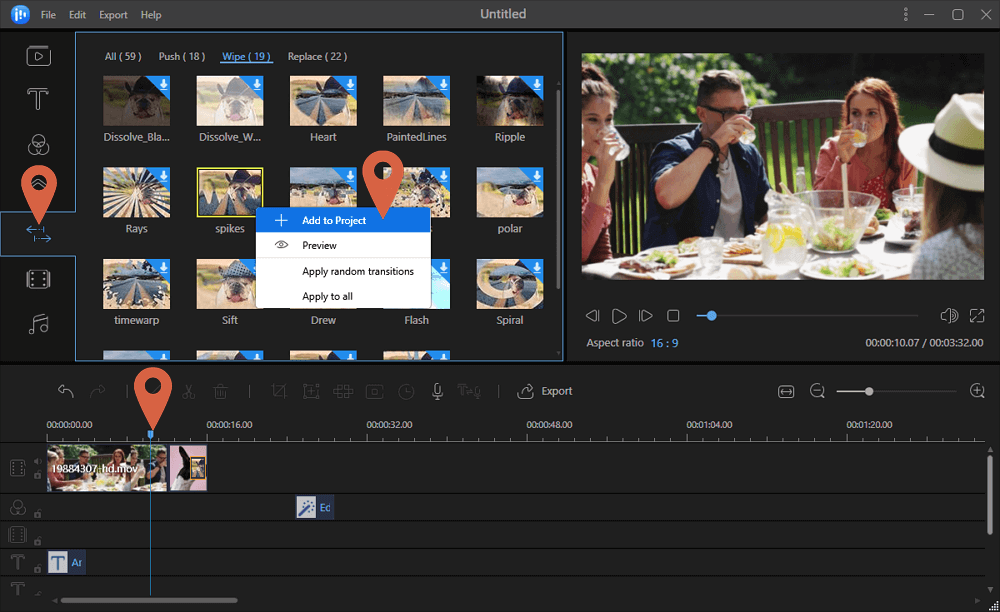This screenshot has width=1000, height=612.
Task: Click the fit-to-timeline icon beside zoom out
Action: [786, 391]
